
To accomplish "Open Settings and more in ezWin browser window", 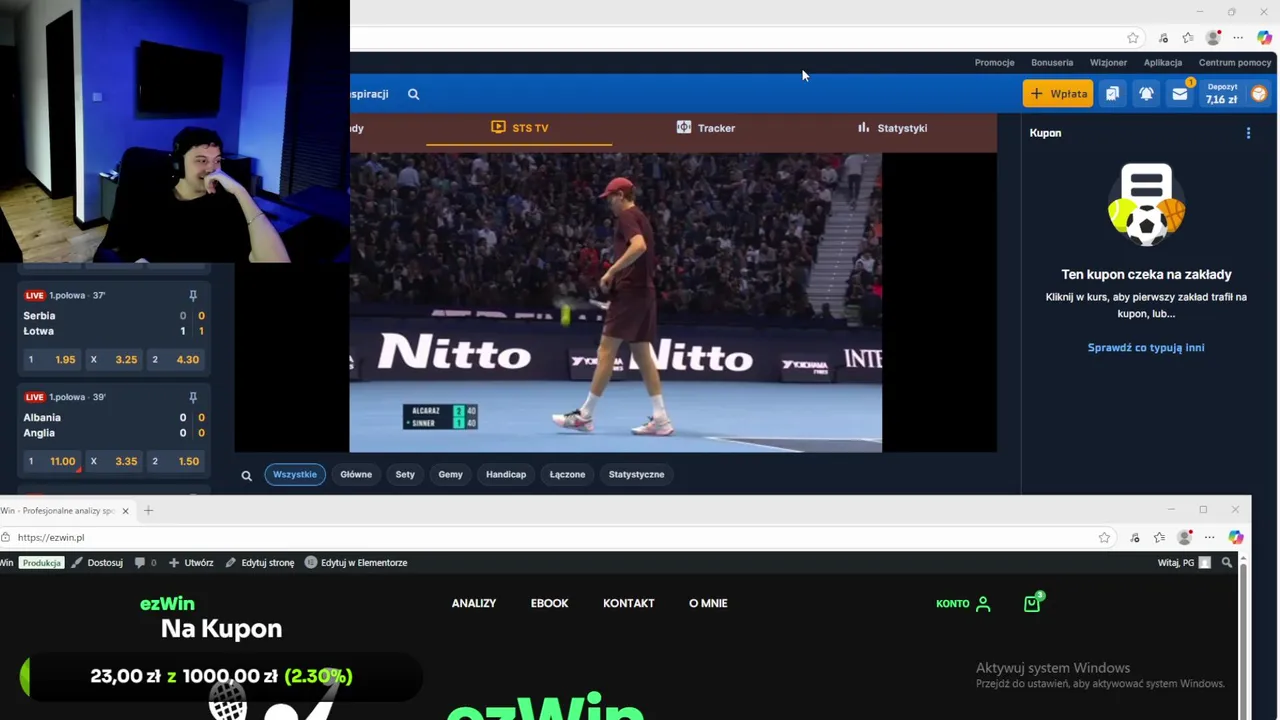I will point(1209,538).
